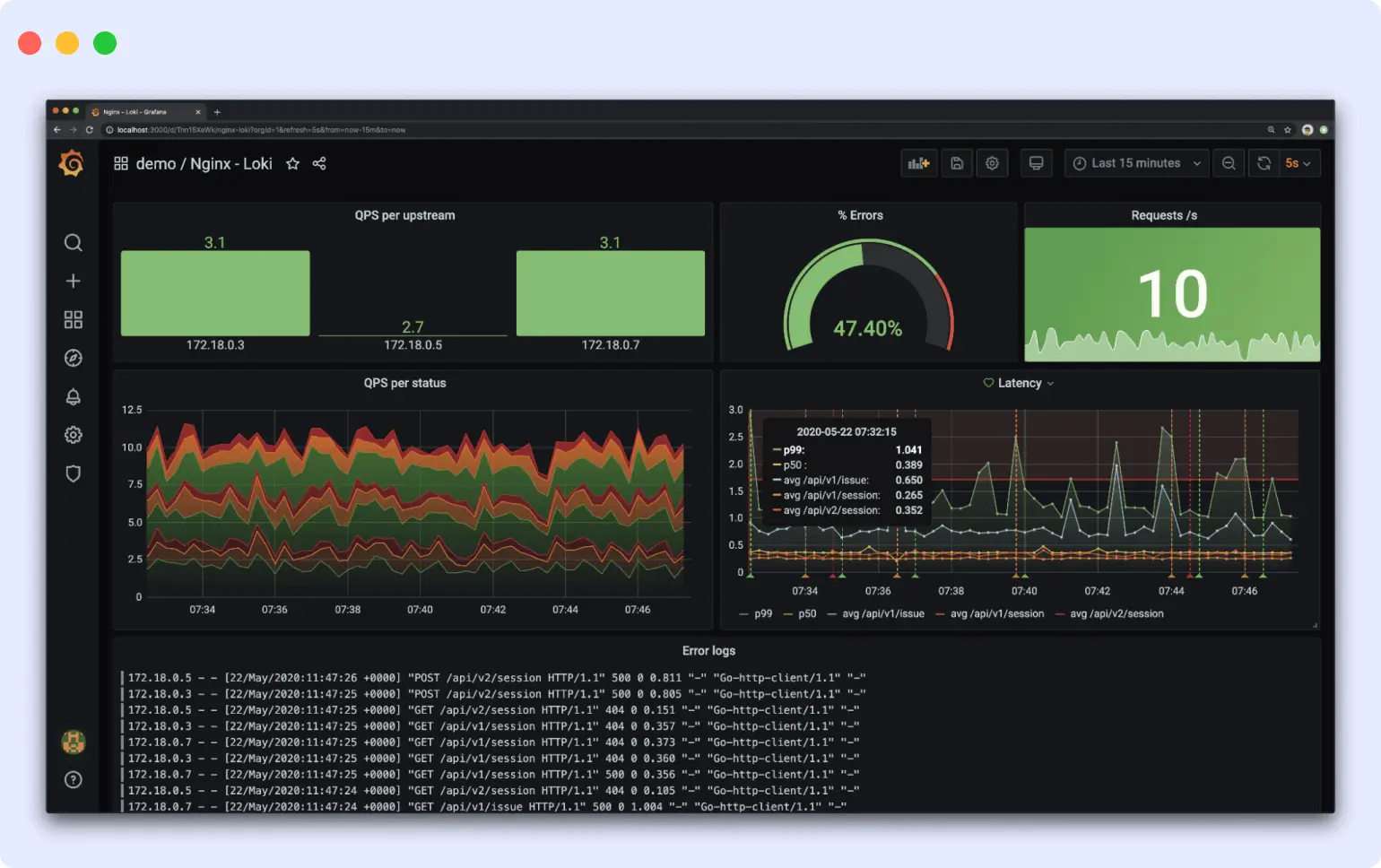Go back in the browser
Screen dimensions: 1381x868
tap(57, 130)
